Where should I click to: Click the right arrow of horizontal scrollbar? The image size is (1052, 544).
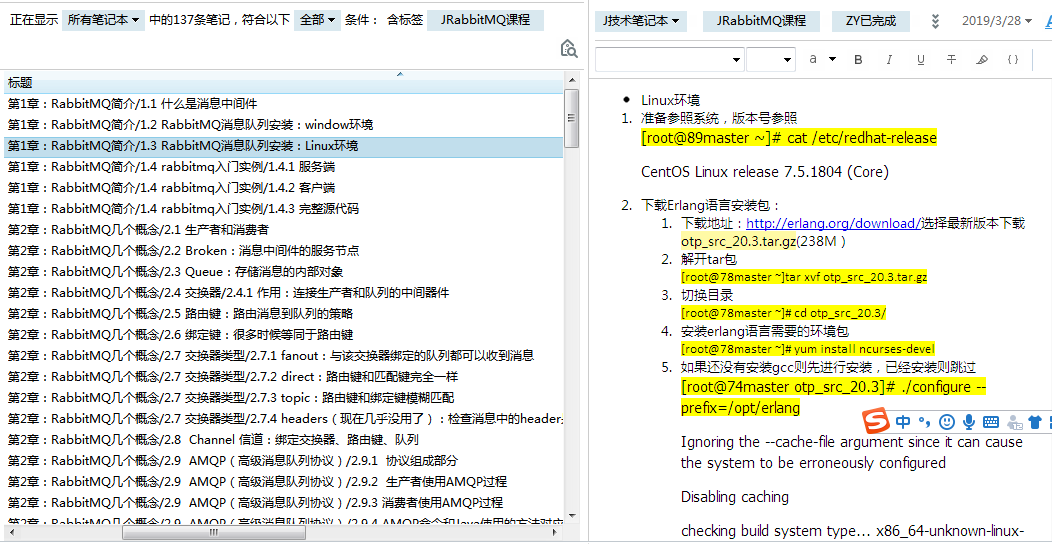click(x=556, y=532)
